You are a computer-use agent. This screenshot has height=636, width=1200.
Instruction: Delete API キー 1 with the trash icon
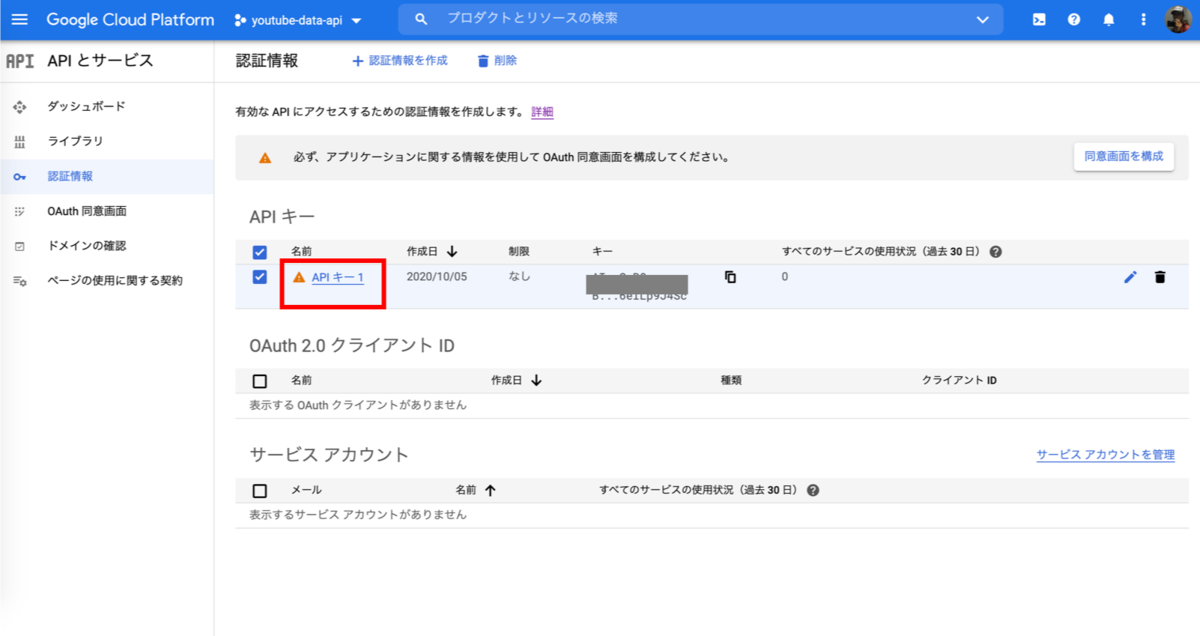tap(1160, 277)
